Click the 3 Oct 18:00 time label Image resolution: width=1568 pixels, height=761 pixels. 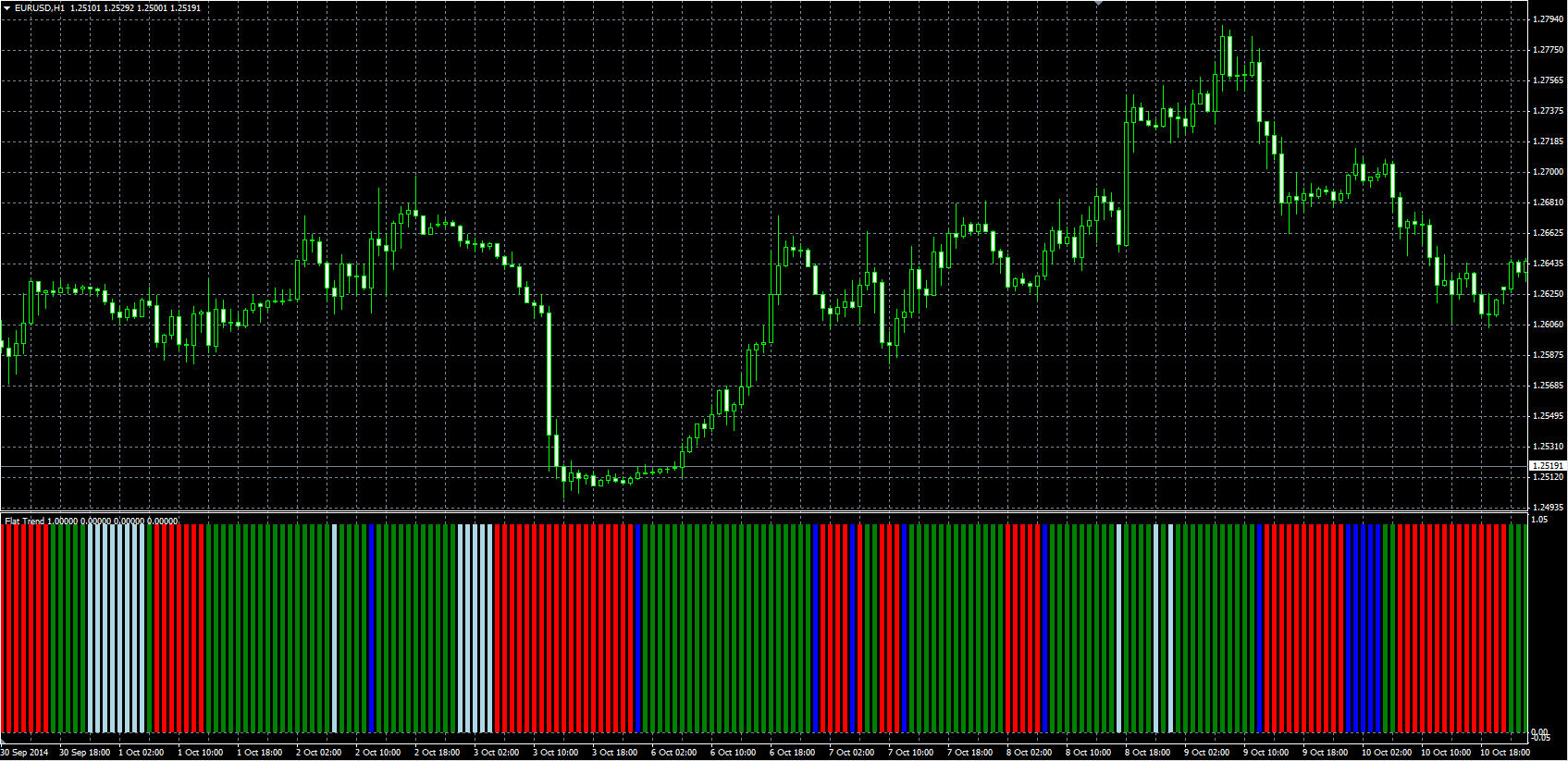coord(615,753)
